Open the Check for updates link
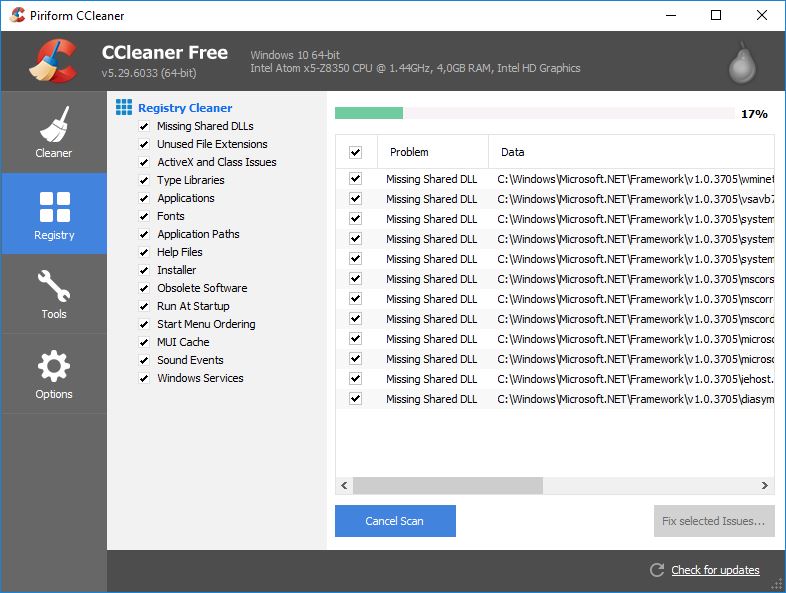This screenshot has width=786, height=593. coord(715,570)
